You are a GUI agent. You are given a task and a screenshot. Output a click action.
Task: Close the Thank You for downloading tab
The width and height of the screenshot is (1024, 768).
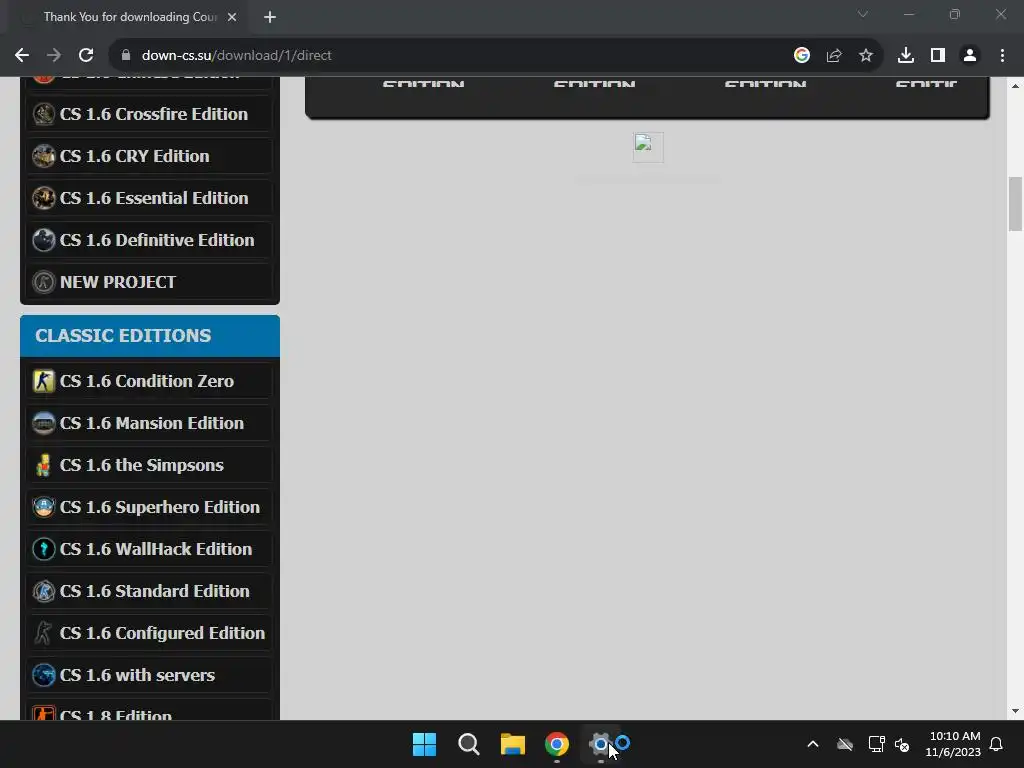[232, 17]
